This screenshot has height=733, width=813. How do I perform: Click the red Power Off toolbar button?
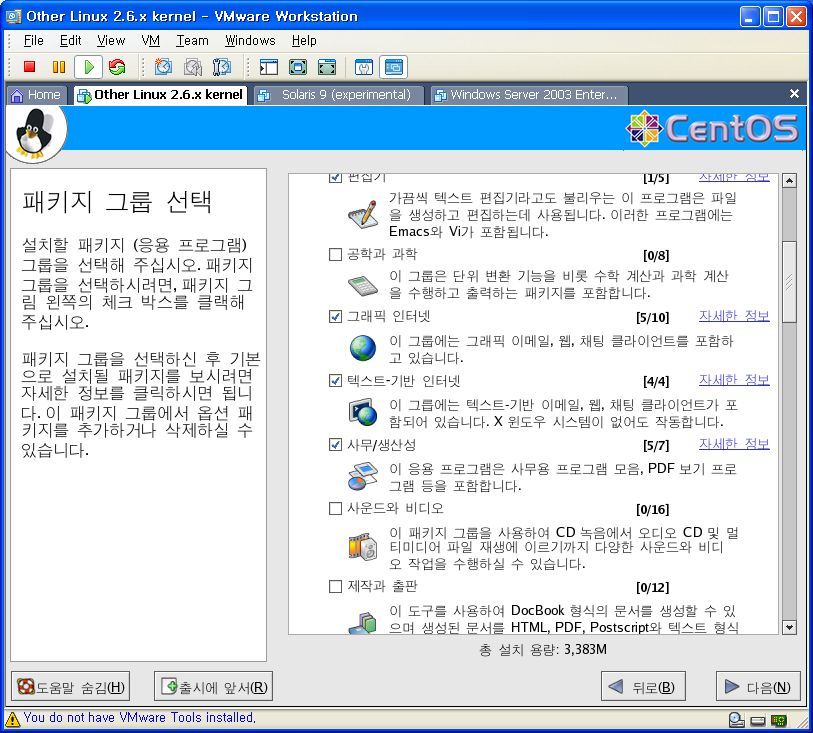pos(30,67)
